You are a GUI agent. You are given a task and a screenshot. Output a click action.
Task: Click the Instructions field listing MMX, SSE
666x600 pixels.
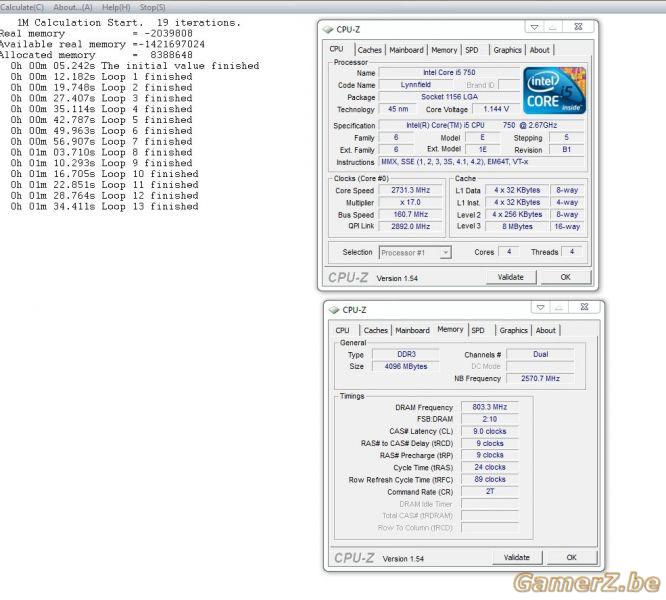(x=481, y=162)
